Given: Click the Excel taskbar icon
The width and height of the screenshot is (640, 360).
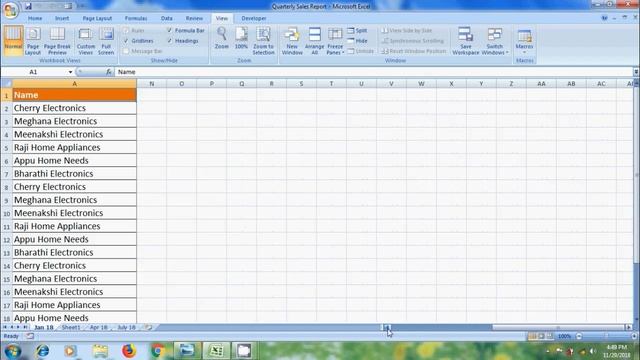Looking at the screenshot, I should click(216, 351).
